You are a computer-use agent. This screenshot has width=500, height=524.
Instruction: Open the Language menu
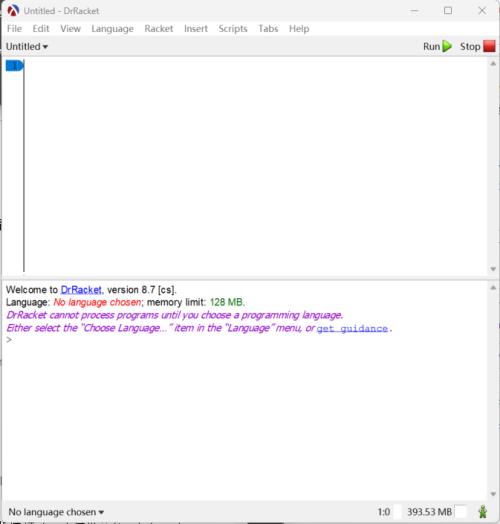coord(112,29)
